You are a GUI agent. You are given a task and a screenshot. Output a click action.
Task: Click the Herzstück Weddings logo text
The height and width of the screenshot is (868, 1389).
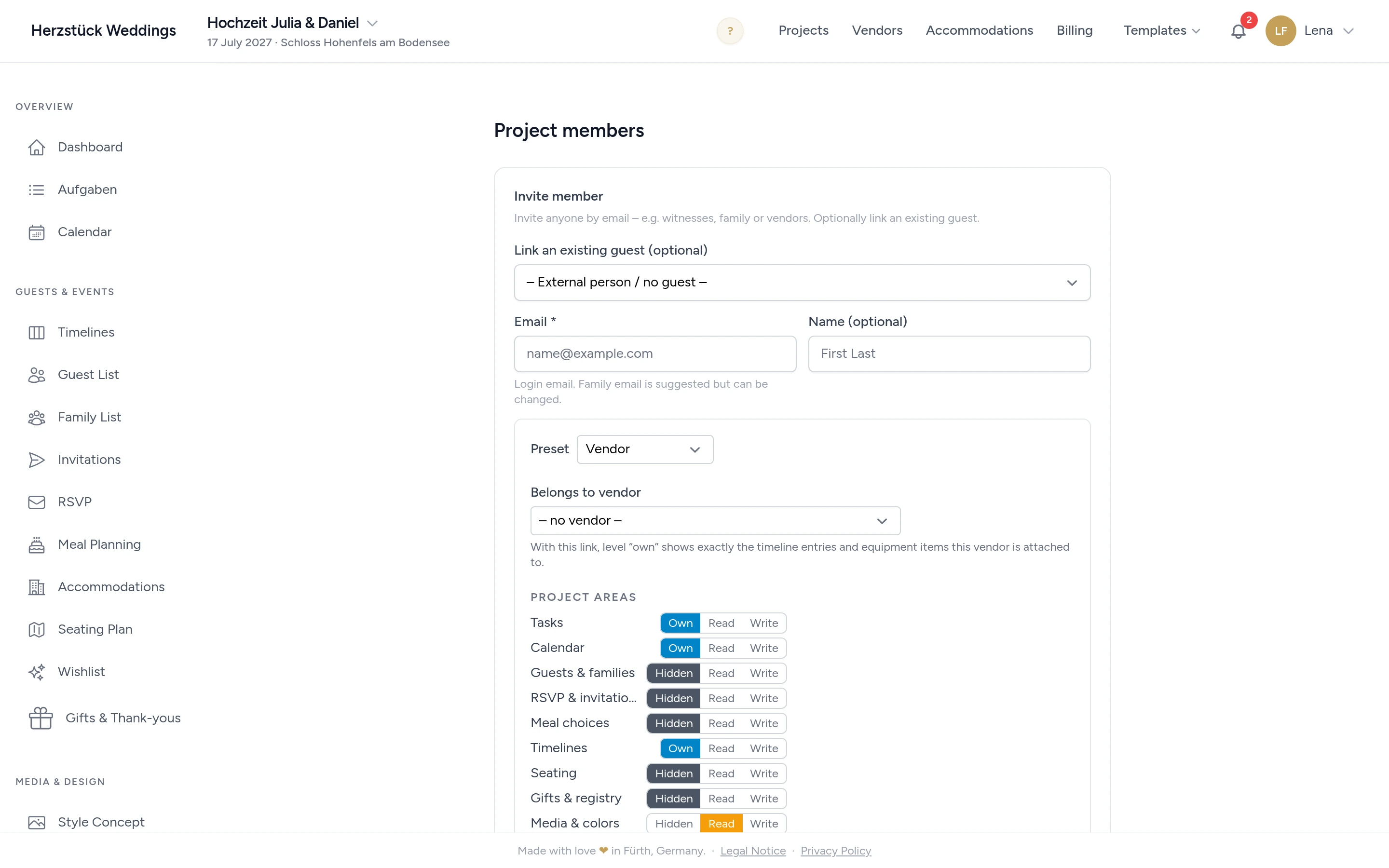(103, 31)
